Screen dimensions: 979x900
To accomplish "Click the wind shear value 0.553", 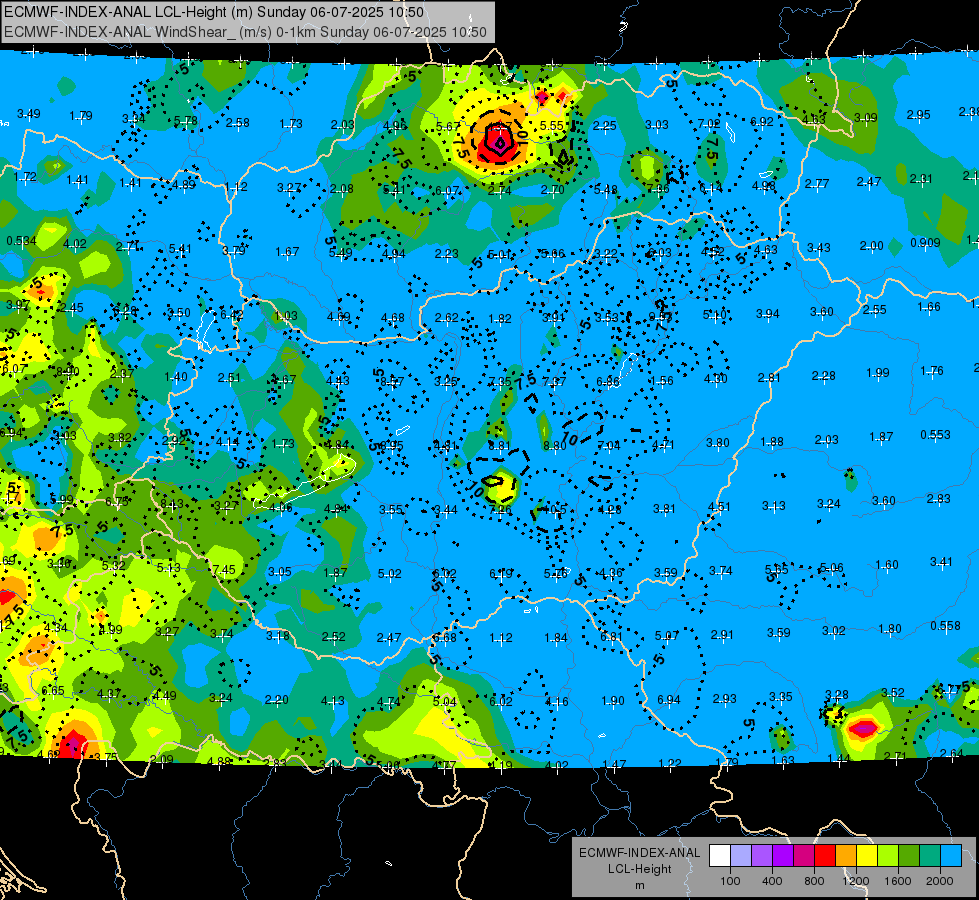I will tap(935, 435).
